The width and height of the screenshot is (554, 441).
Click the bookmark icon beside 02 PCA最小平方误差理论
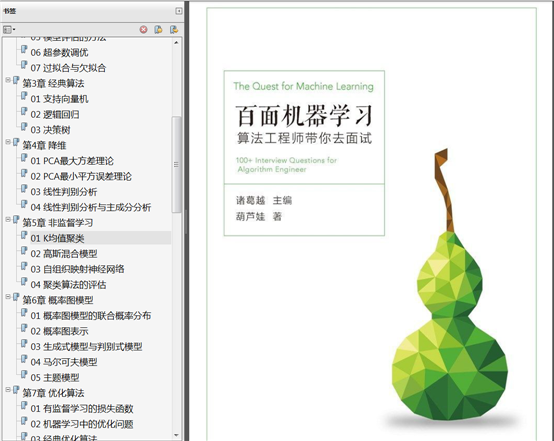pyautogui.click(x=24, y=174)
